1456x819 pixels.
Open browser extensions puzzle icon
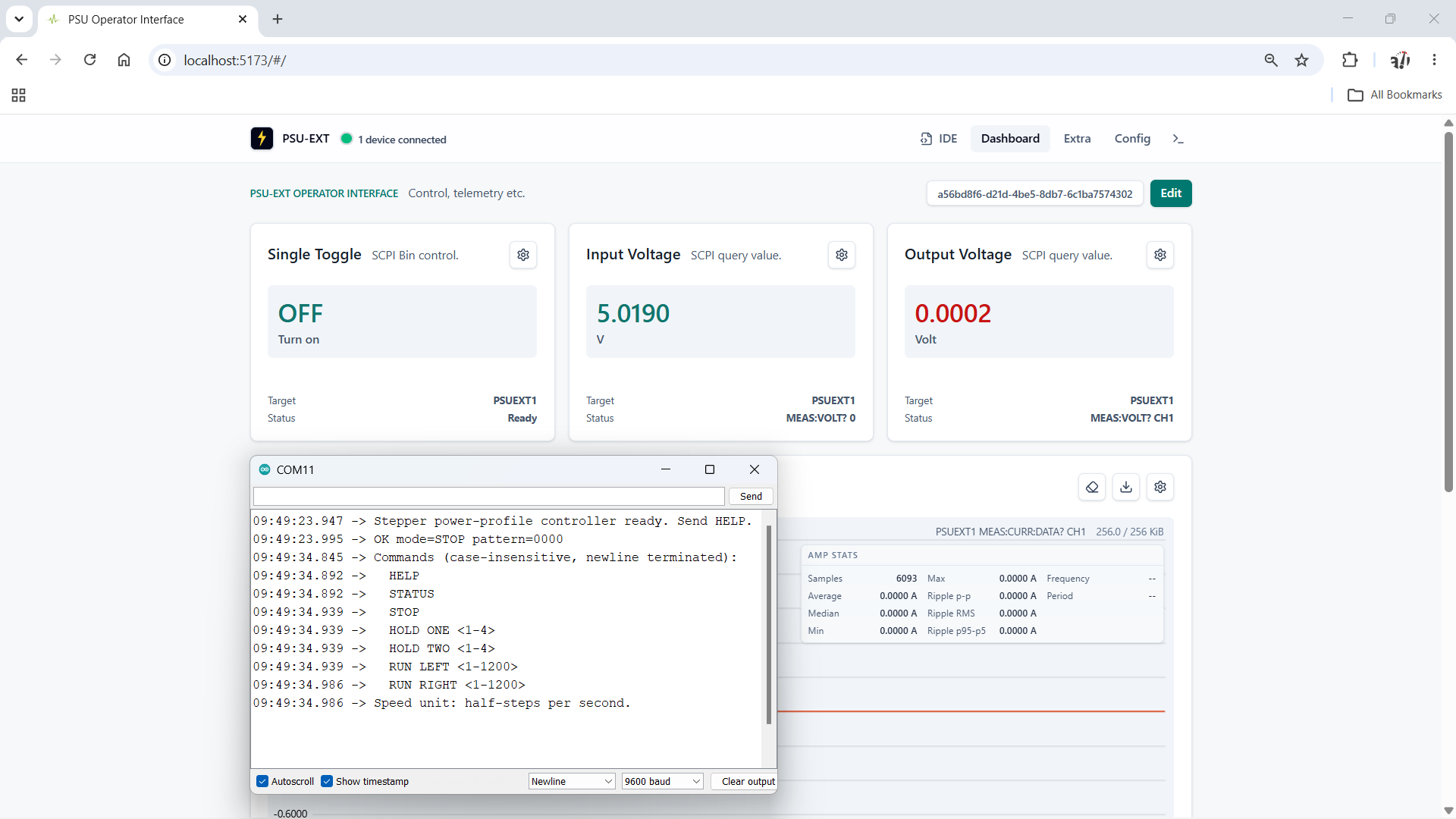click(1350, 60)
